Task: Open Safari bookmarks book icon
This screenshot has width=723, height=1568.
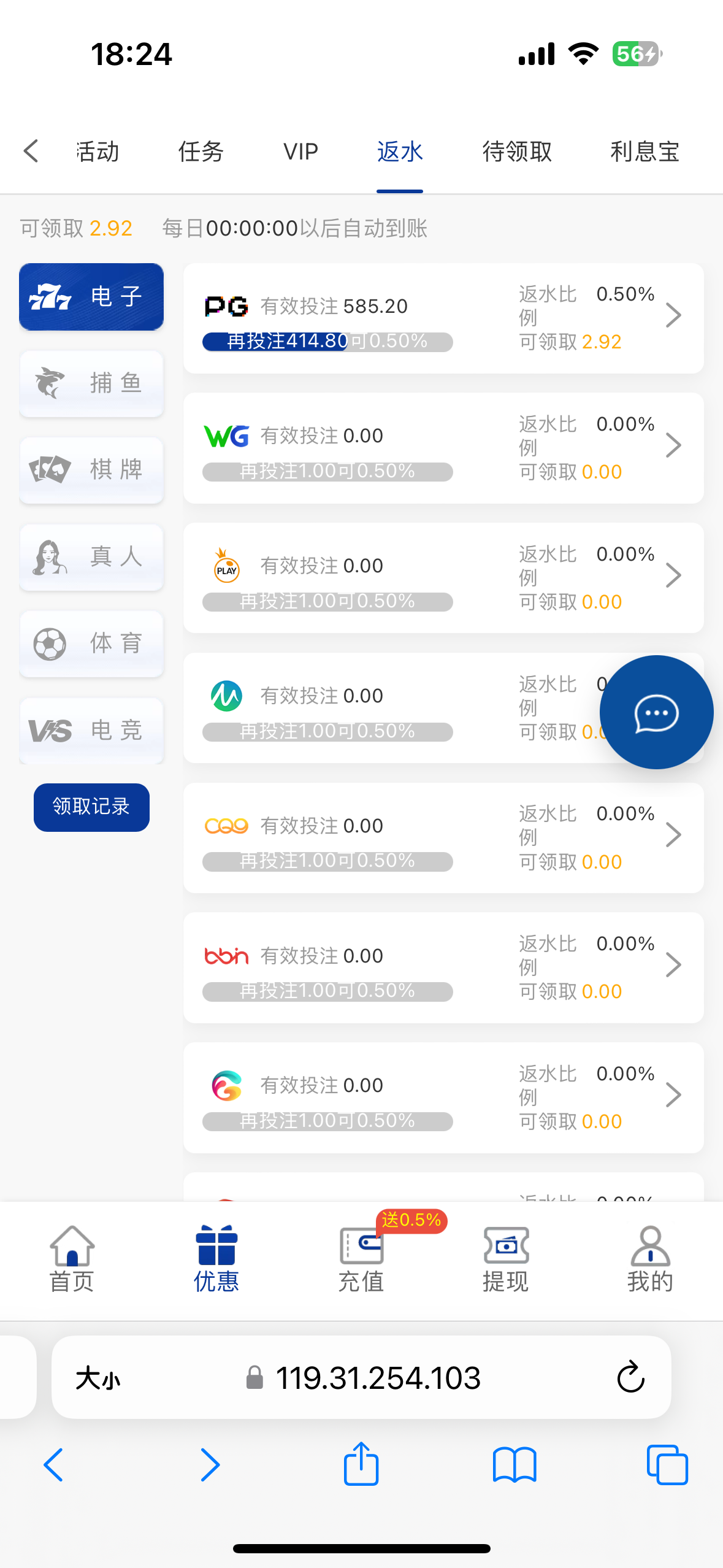Action: [x=515, y=1465]
